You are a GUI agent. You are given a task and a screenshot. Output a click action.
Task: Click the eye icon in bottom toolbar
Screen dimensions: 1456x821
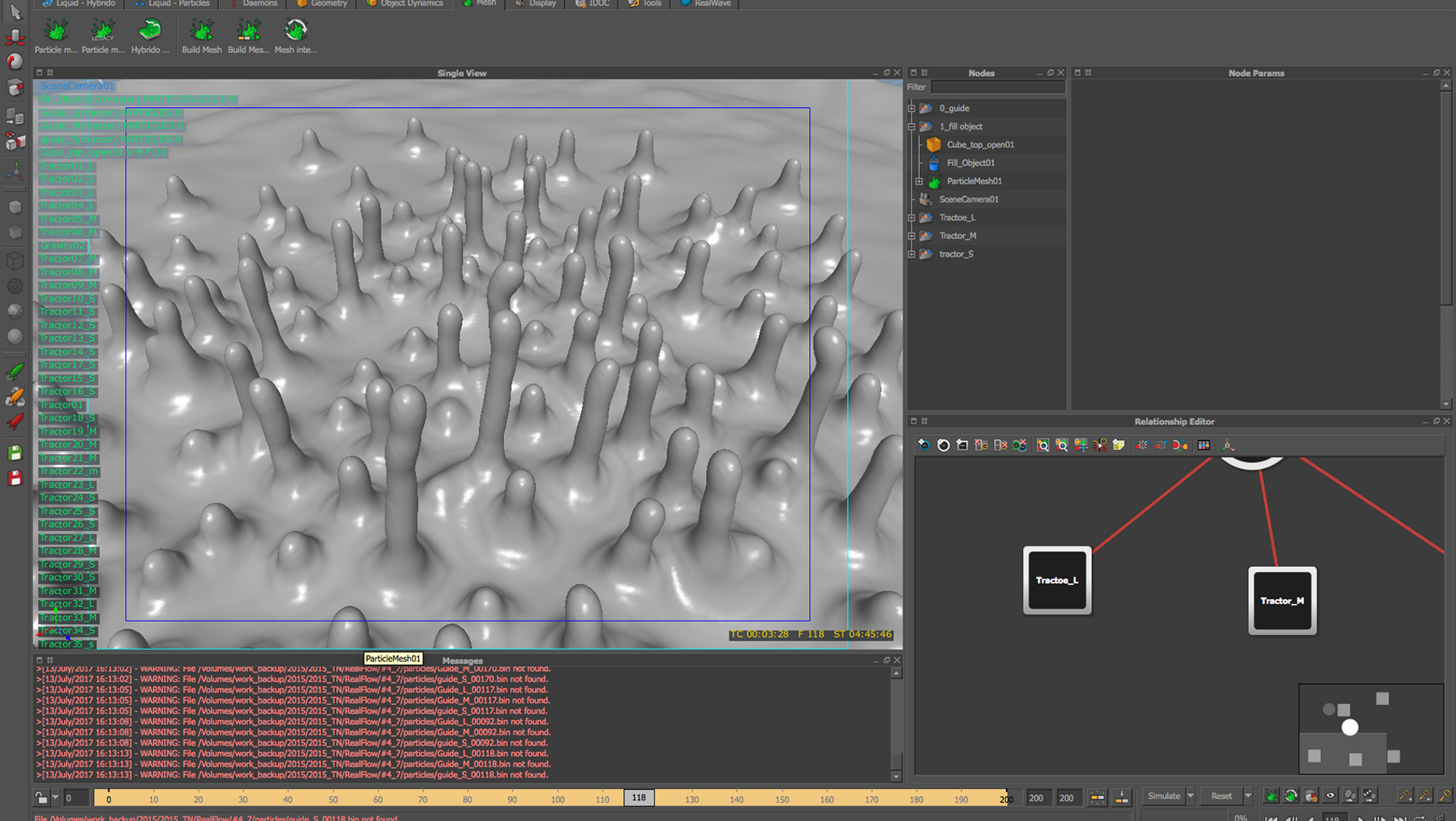(x=1330, y=796)
